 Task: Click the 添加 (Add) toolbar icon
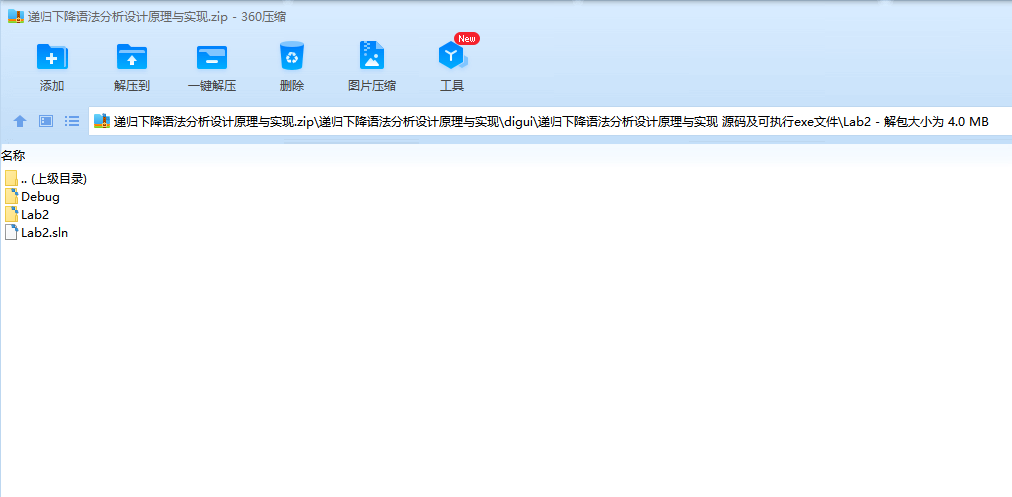coord(52,57)
